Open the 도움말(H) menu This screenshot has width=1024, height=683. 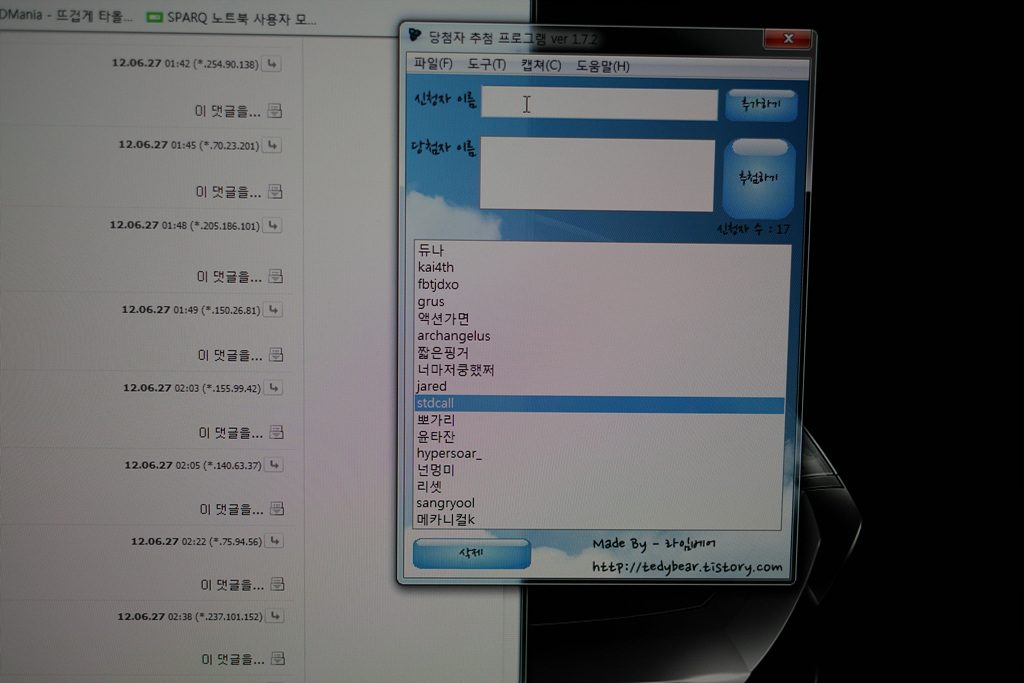[x=603, y=66]
